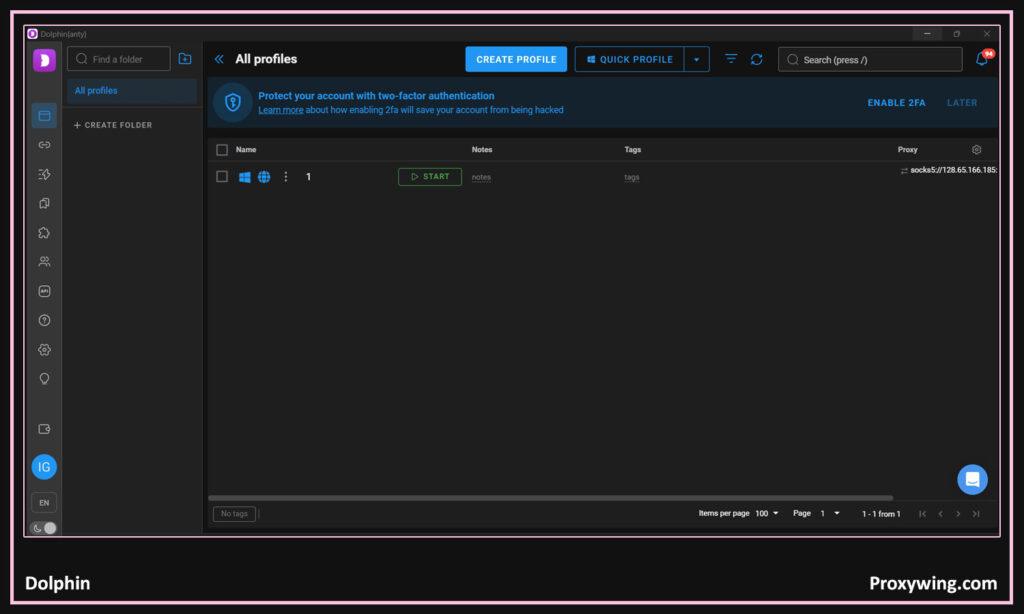
Task: Open the support chat bubble
Action: pos(972,480)
